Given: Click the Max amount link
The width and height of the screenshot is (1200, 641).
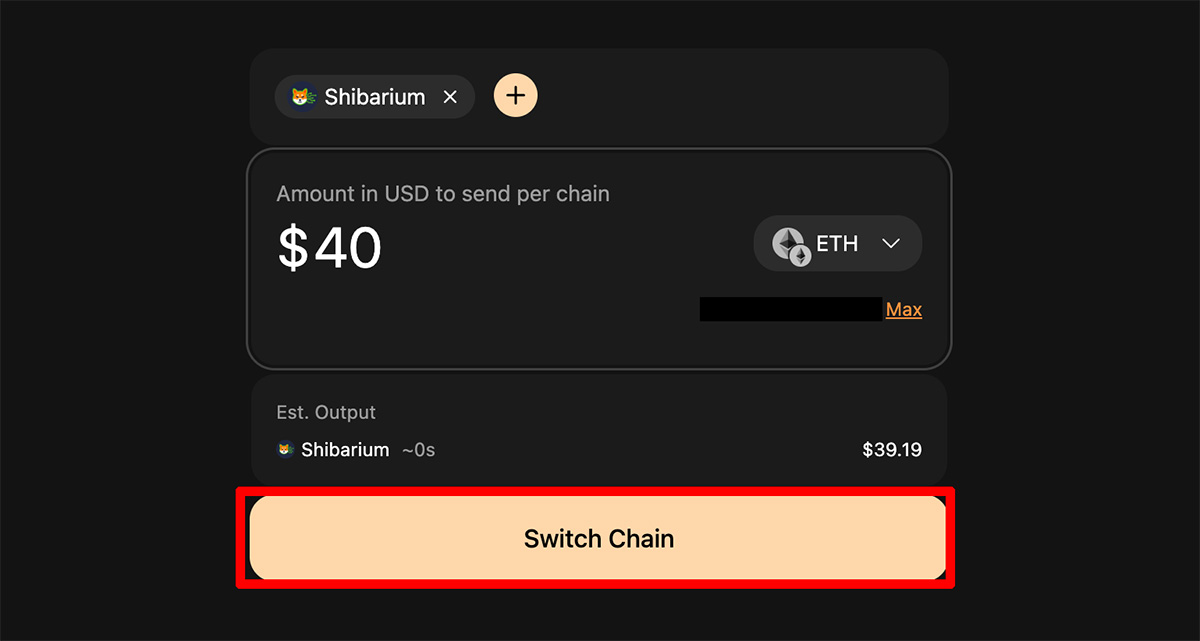Looking at the screenshot, I should click(904, 310).
